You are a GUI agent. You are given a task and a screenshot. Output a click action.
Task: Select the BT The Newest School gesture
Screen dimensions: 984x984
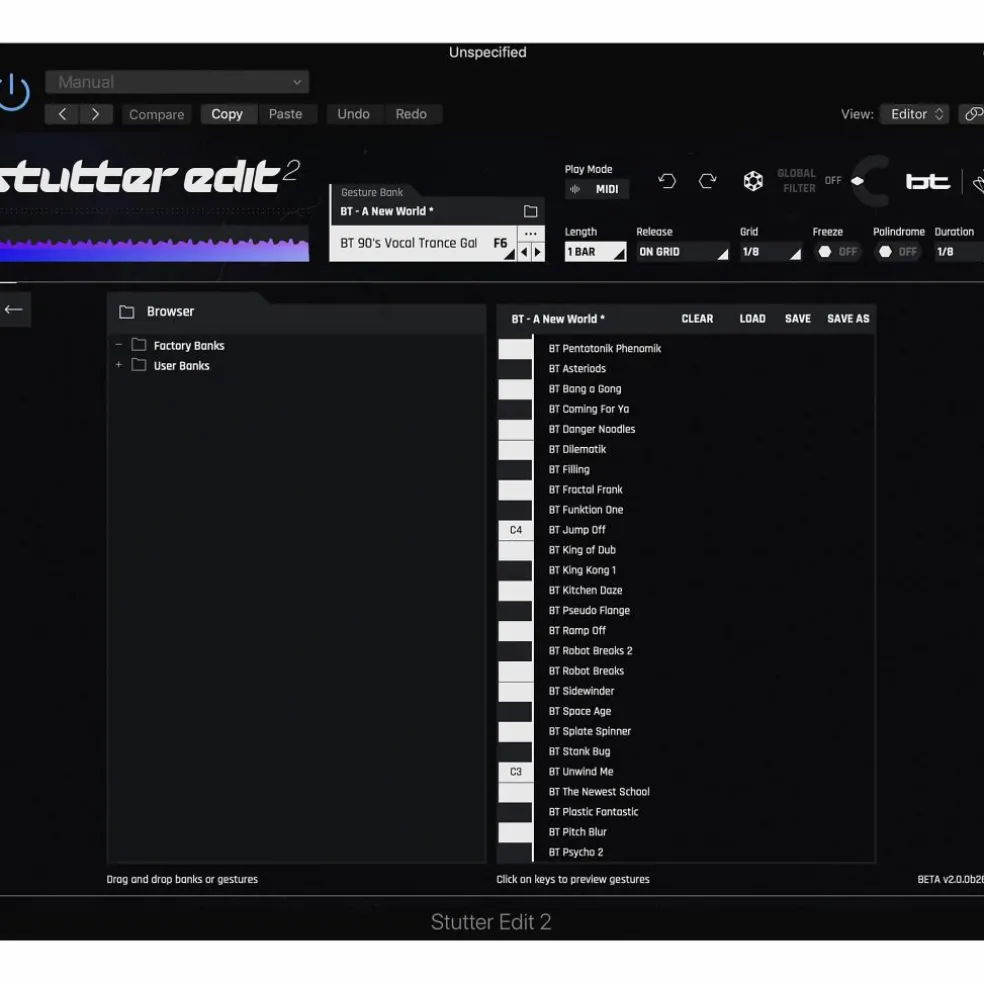coord(599,792)
